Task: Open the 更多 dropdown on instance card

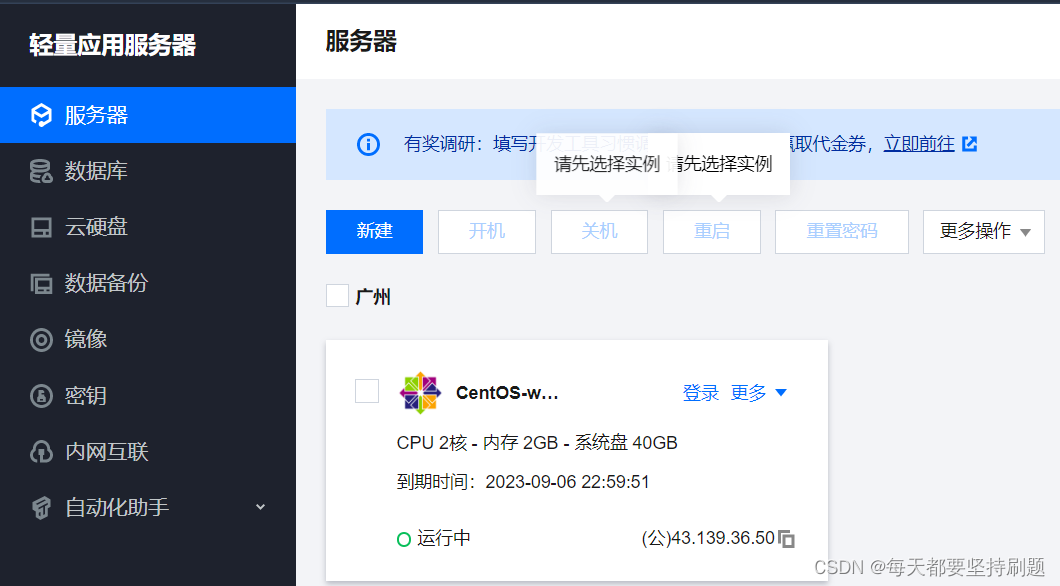Action: tap(758, 393)
